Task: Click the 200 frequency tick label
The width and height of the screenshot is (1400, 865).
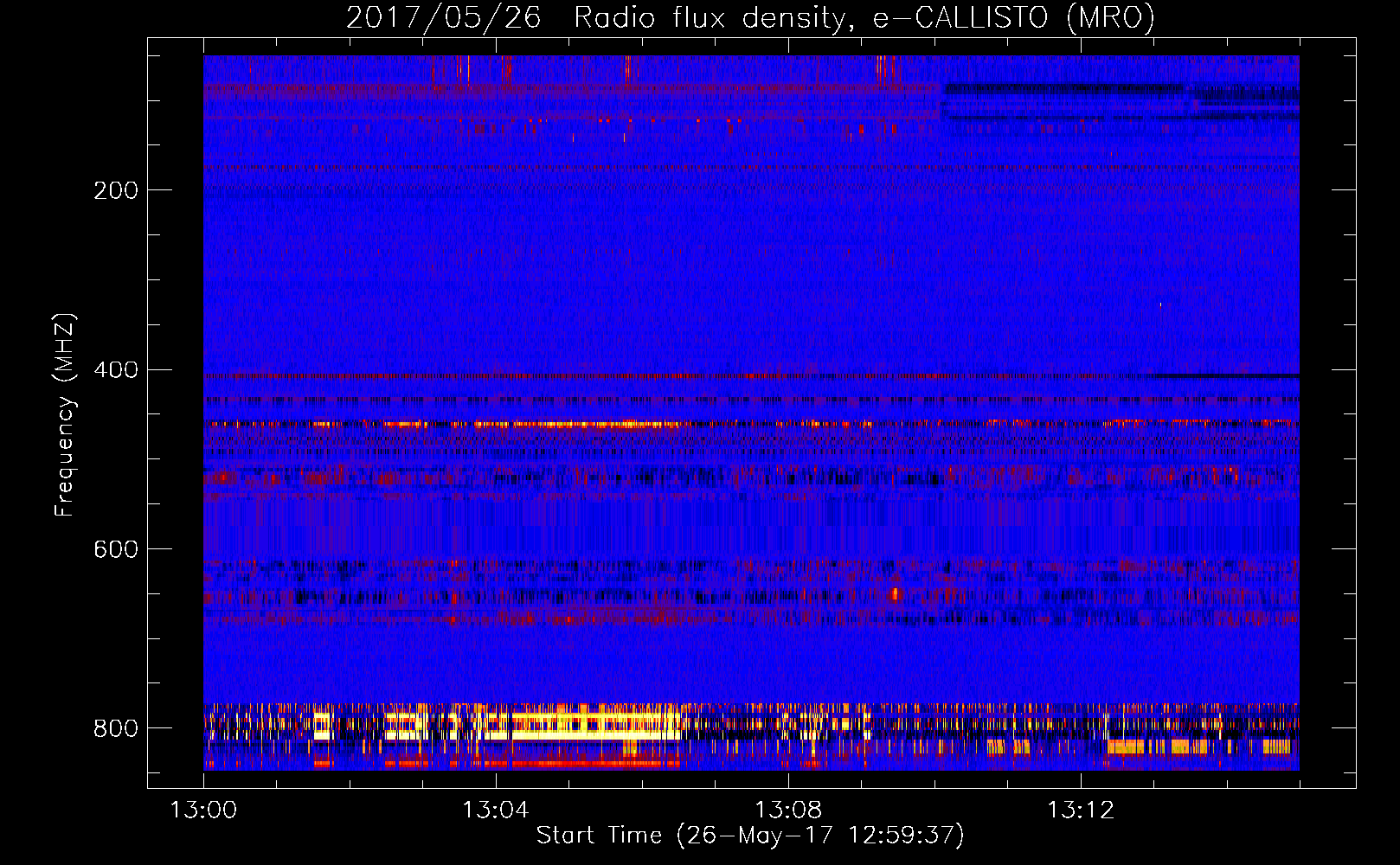Action: click(116, 190)
